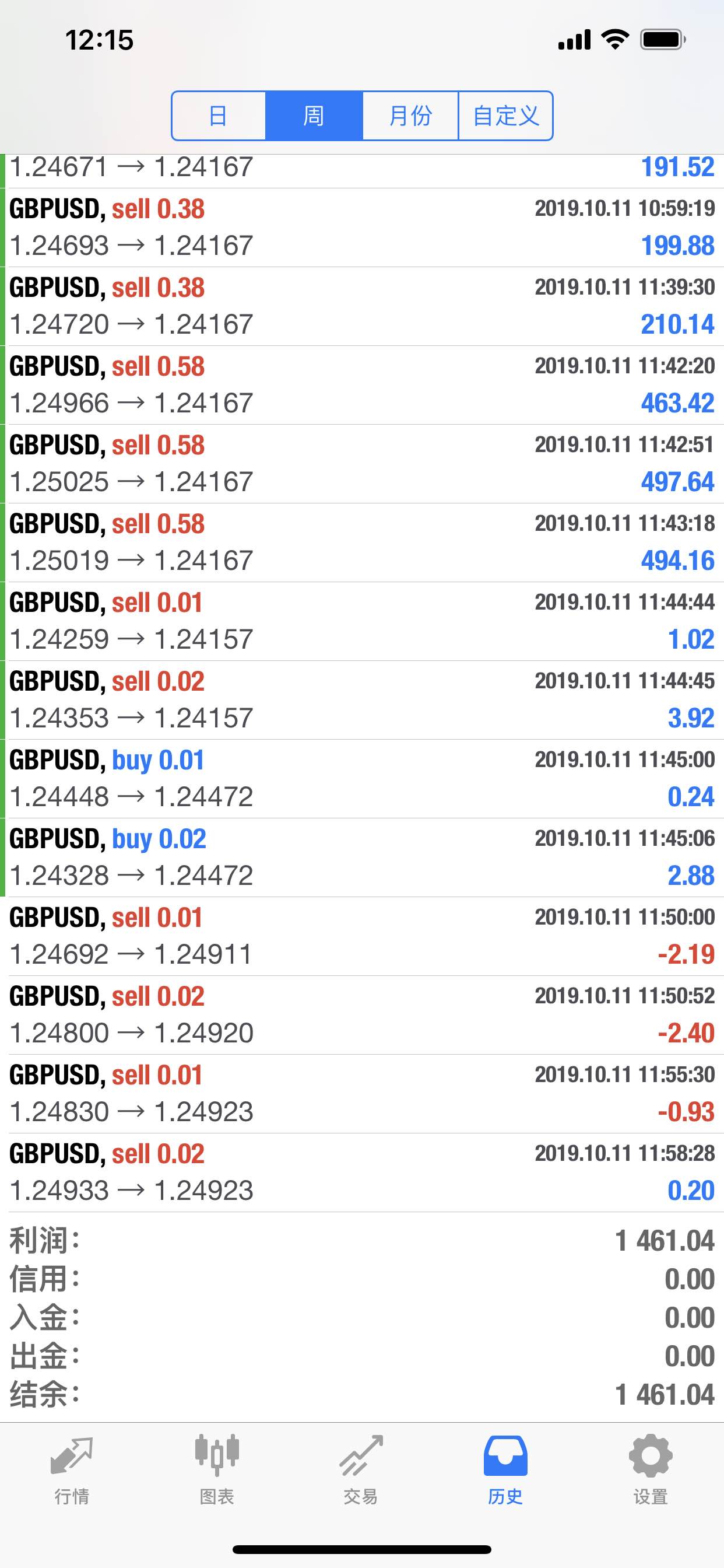Open sell 0.38 trade at 10:59:19
Screen dimensions: 724x1568
tap(362, 228)
